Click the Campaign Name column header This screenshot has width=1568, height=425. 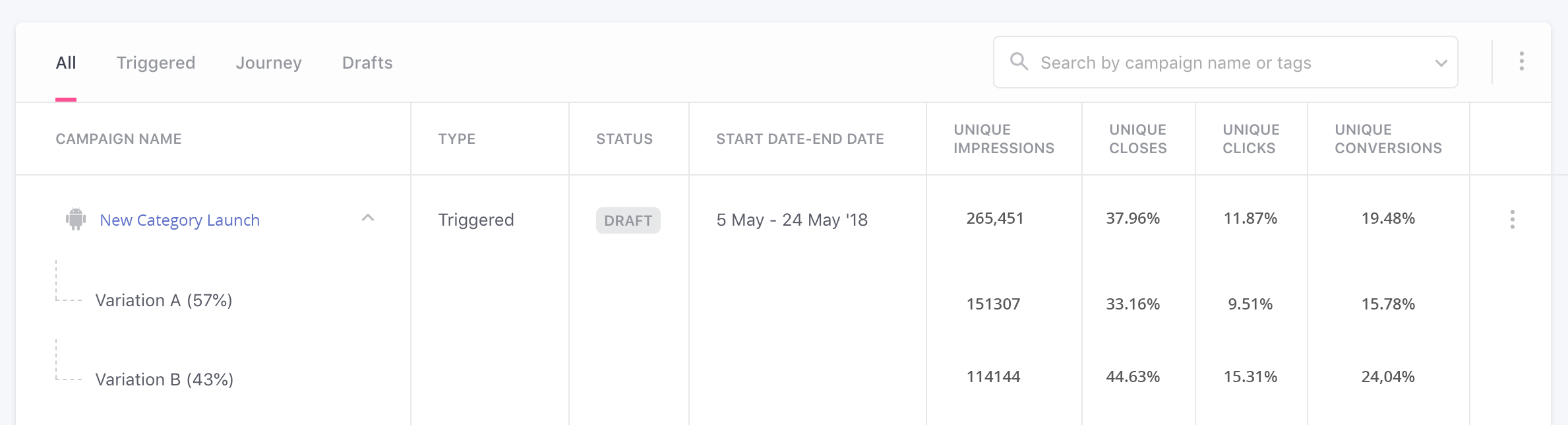point(118,139)
